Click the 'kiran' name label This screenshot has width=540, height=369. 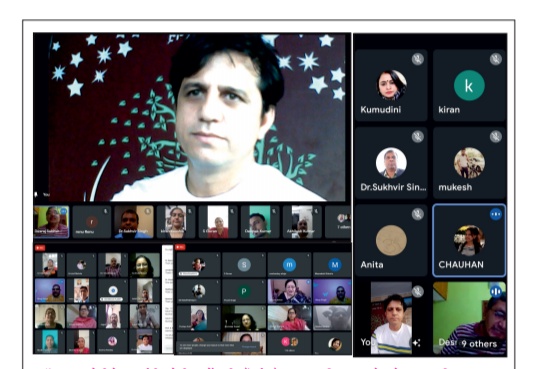pyautogui.click(x=449, y=110)
